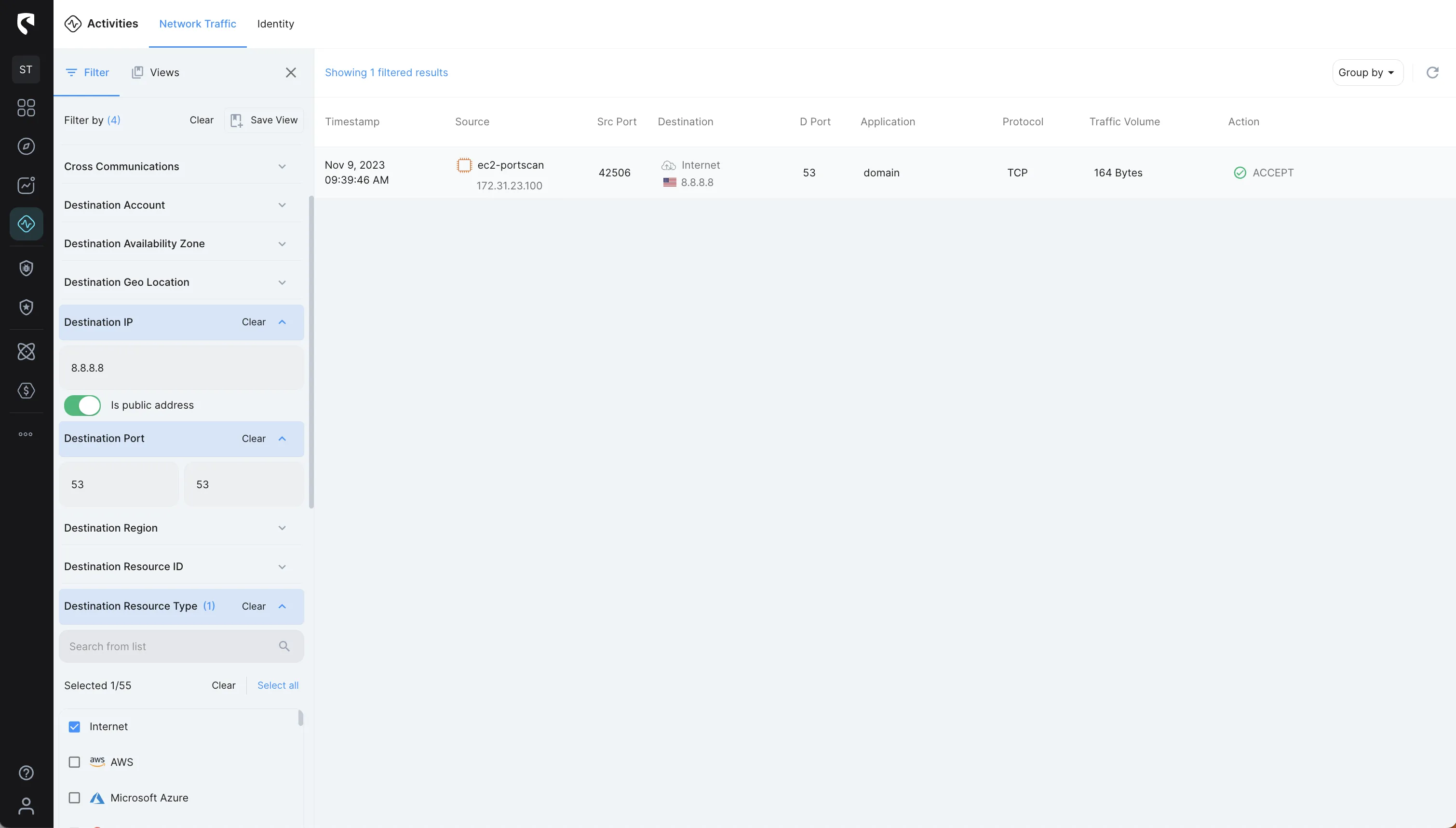The image size is (1456, 828).
Task: Click the app logo in the sidebar
Action: (x=26, y=23)
